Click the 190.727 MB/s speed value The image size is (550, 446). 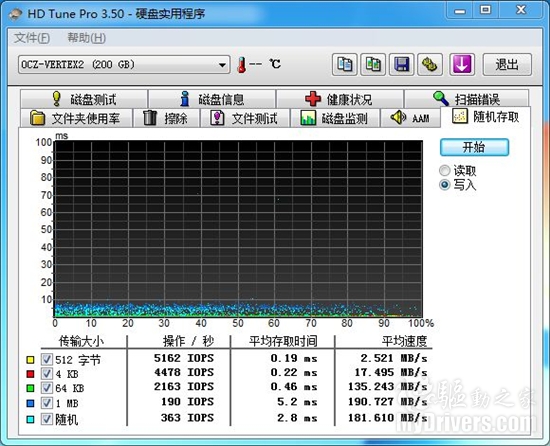[388, 402]
